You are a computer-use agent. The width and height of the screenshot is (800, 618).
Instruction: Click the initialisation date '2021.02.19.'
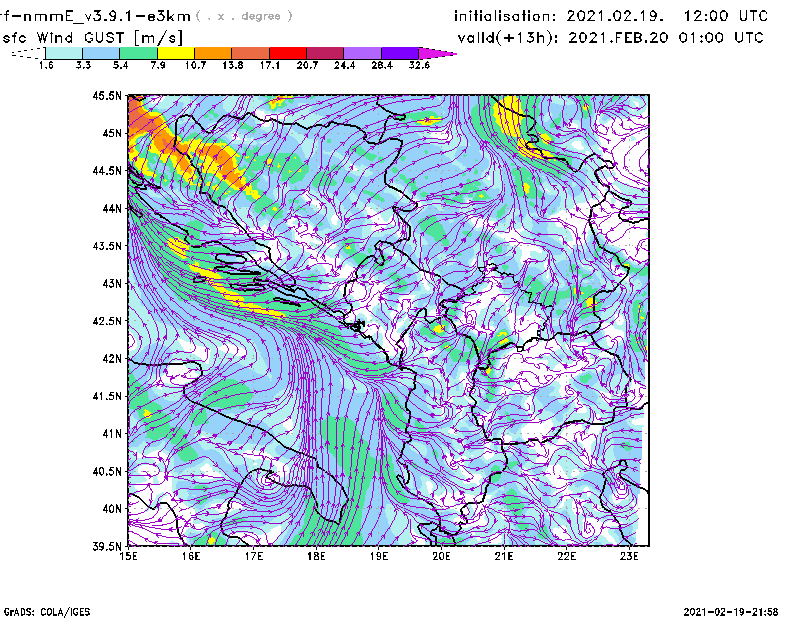[x=615, y=16]
